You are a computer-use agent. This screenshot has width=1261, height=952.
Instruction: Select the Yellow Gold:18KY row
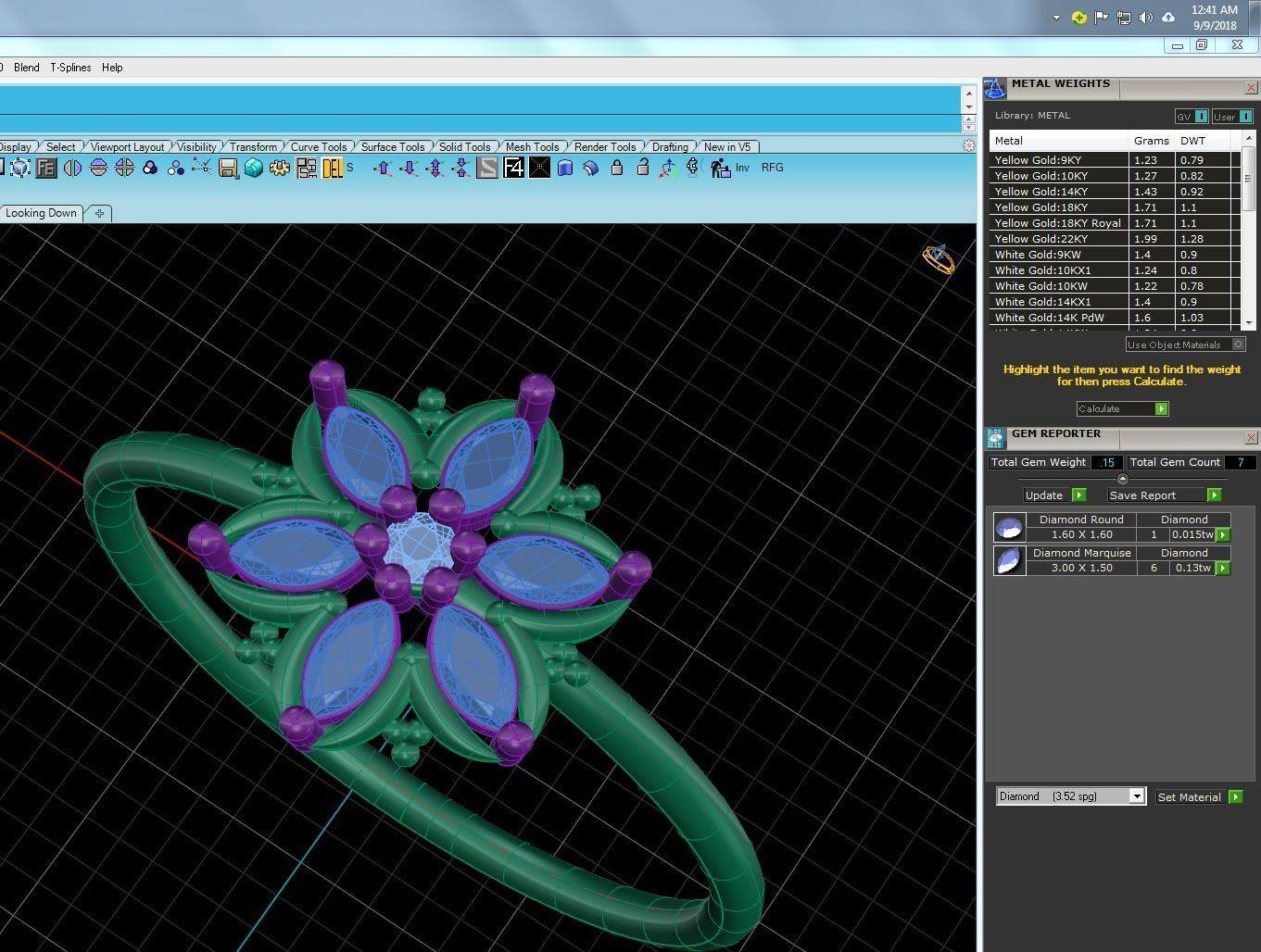[x=1115, y=207]
